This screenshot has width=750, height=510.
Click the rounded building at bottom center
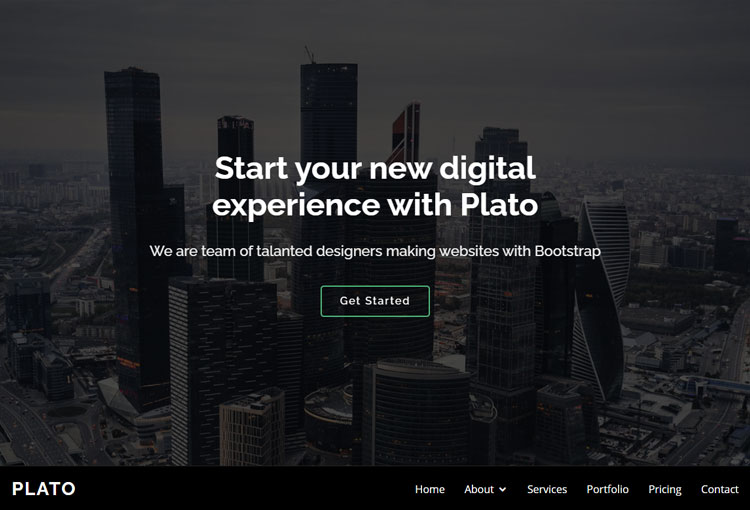(x=419, y=411)
